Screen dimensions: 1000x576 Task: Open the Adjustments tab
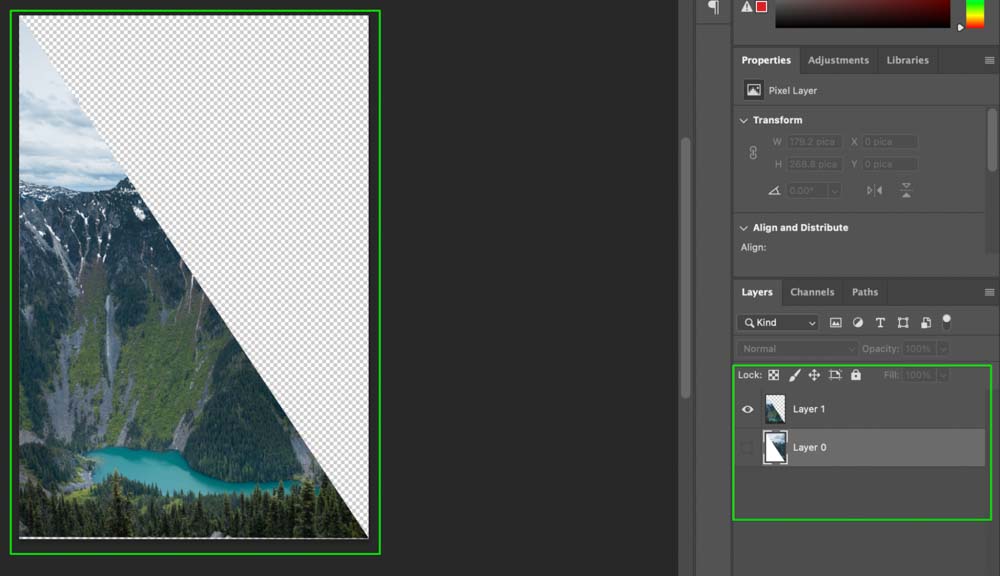(x=838, y=60)
